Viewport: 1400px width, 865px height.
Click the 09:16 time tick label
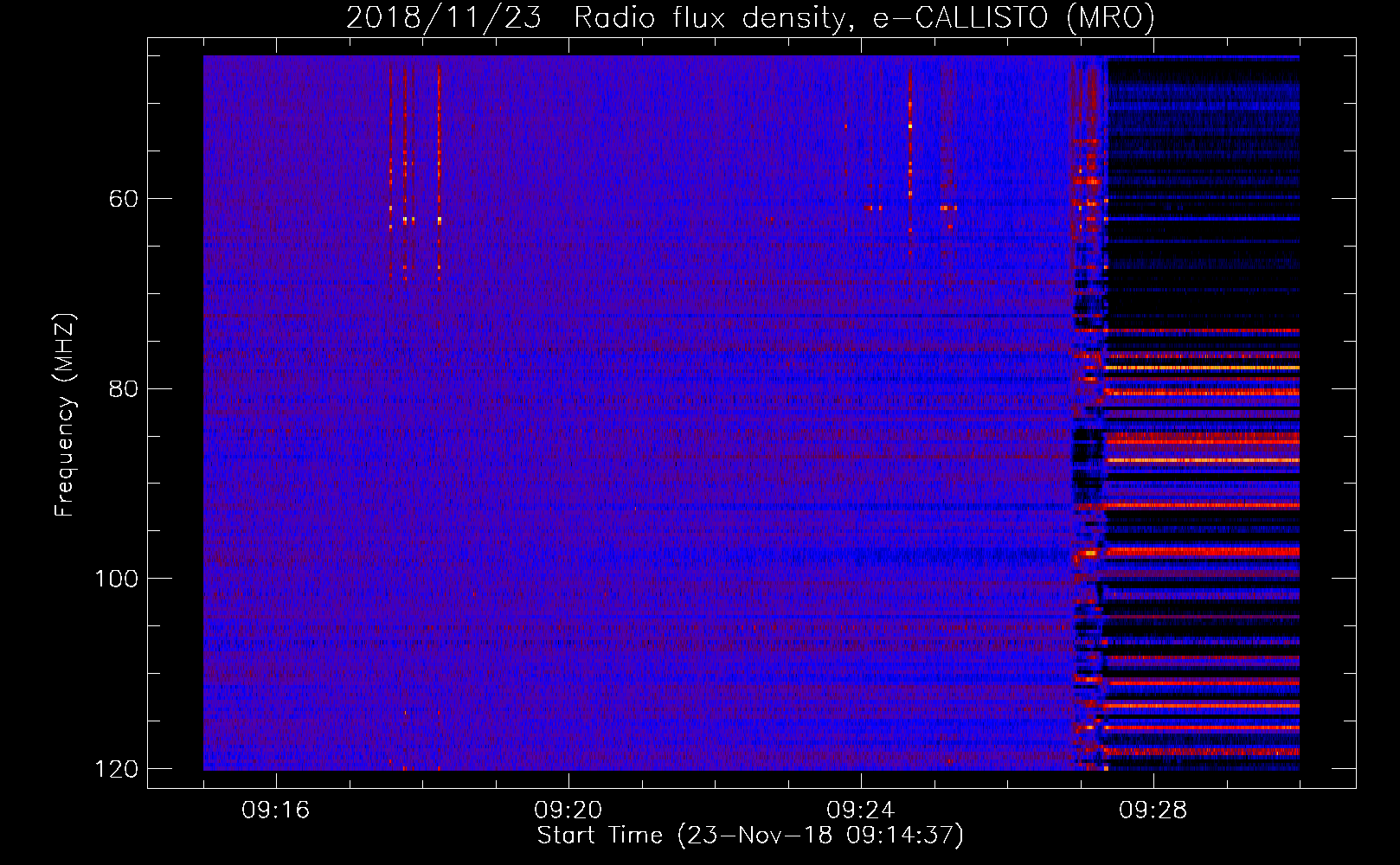(276, 811)
